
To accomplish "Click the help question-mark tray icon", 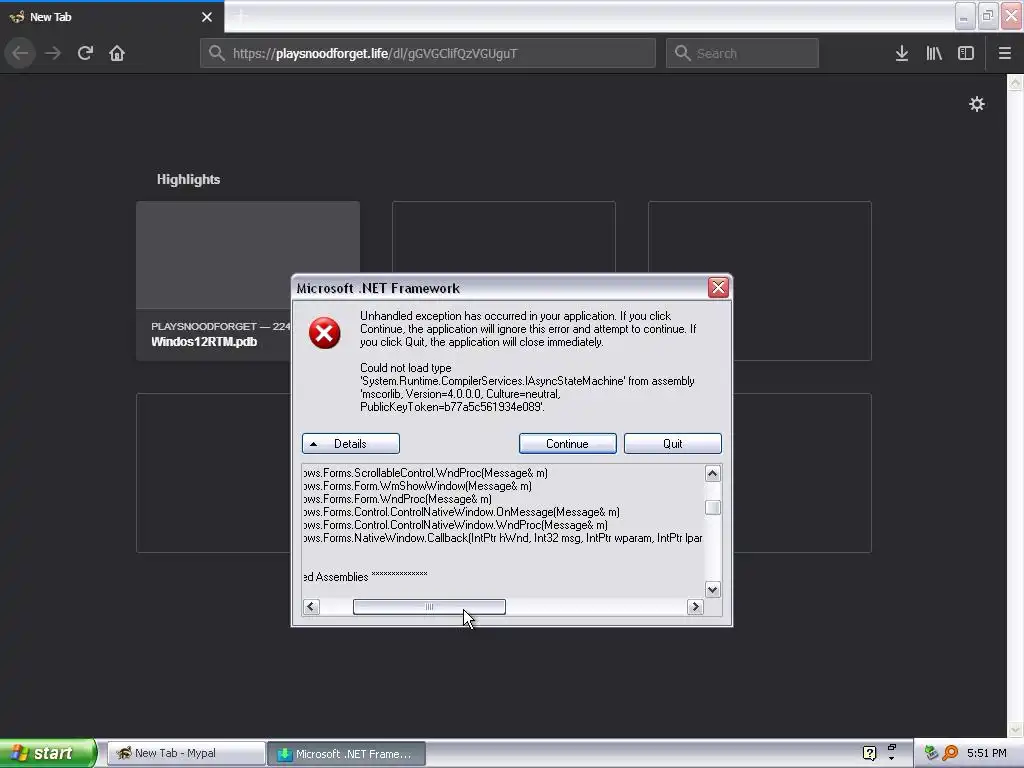I will [869, 753].
